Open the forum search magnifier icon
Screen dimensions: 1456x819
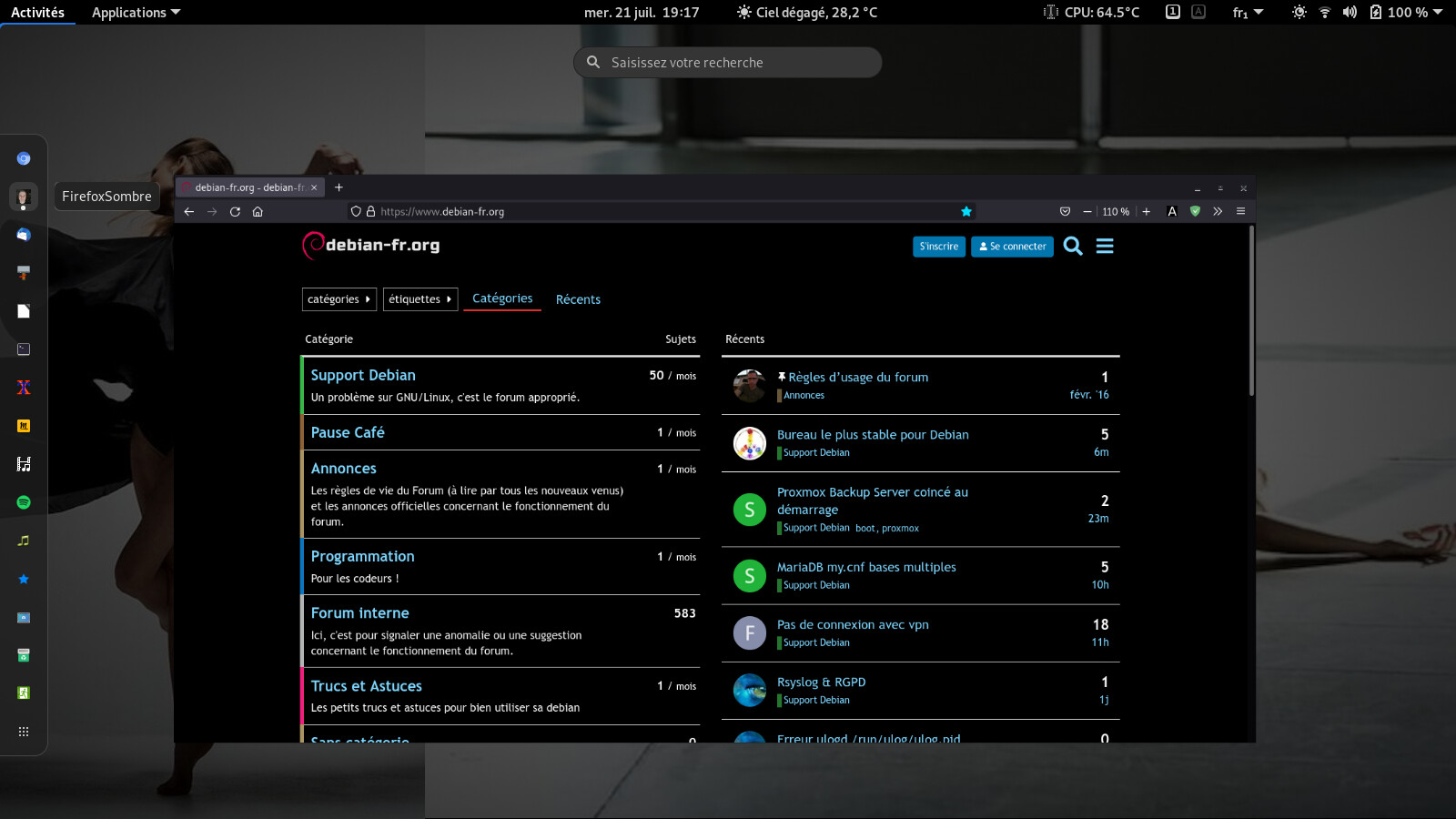pos(1073,246)
